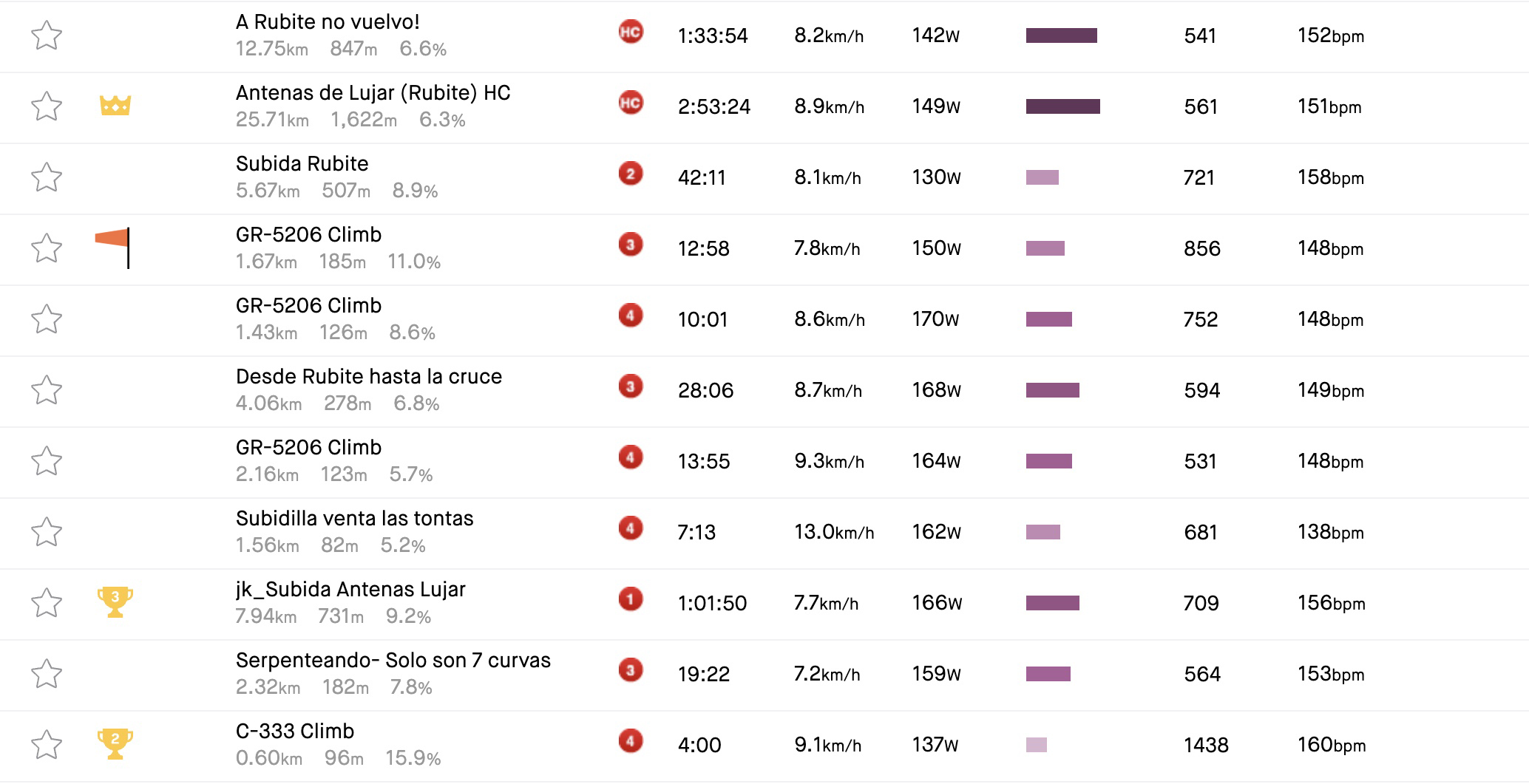Screen dimensions: 1529x784
Task: Click the 1438 value in C-333 Climb row
Action: tap(1206, 745)
